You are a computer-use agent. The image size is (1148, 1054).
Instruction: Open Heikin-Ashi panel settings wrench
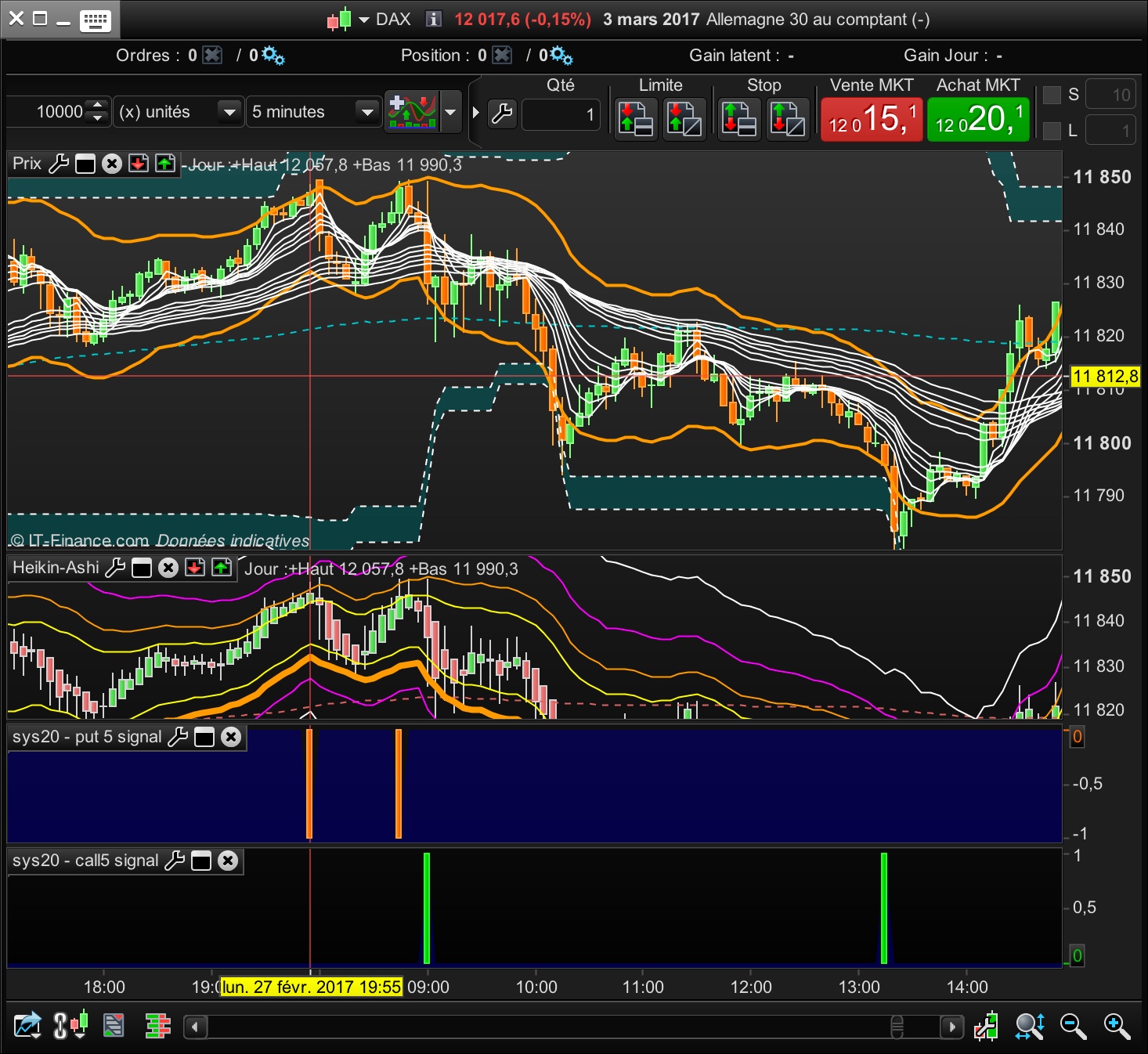(x=115, y=568)
